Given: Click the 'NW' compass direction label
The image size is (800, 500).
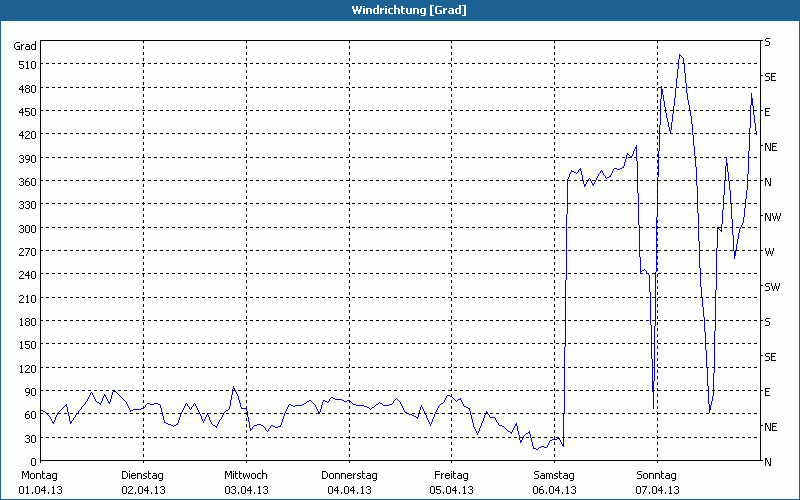Looking at the screenshot, I should (772, 217).
